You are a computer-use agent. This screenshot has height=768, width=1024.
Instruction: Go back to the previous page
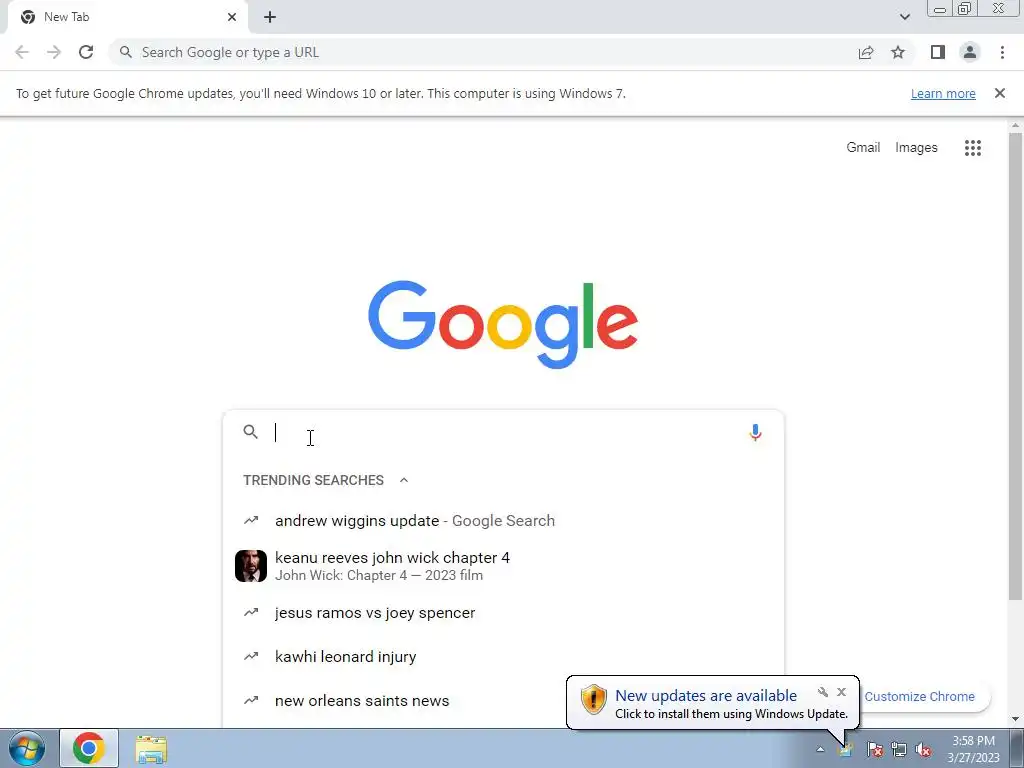click(x=22, y=52)
